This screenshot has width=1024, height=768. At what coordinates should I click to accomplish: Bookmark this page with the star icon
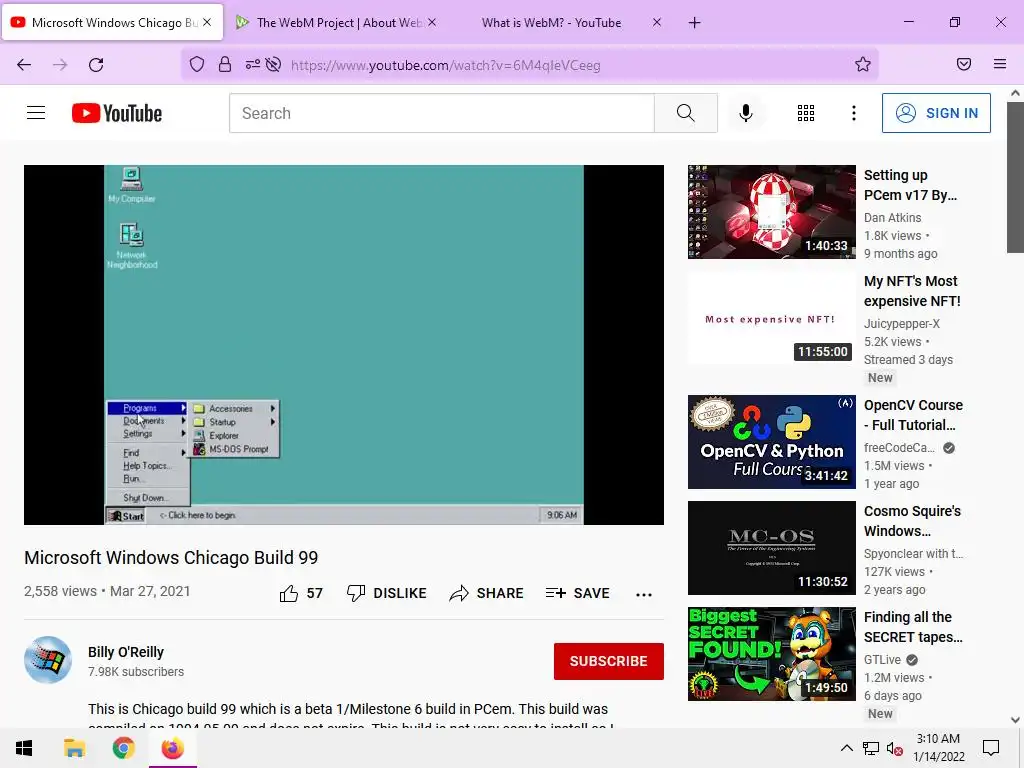click(x=863, y=64)
